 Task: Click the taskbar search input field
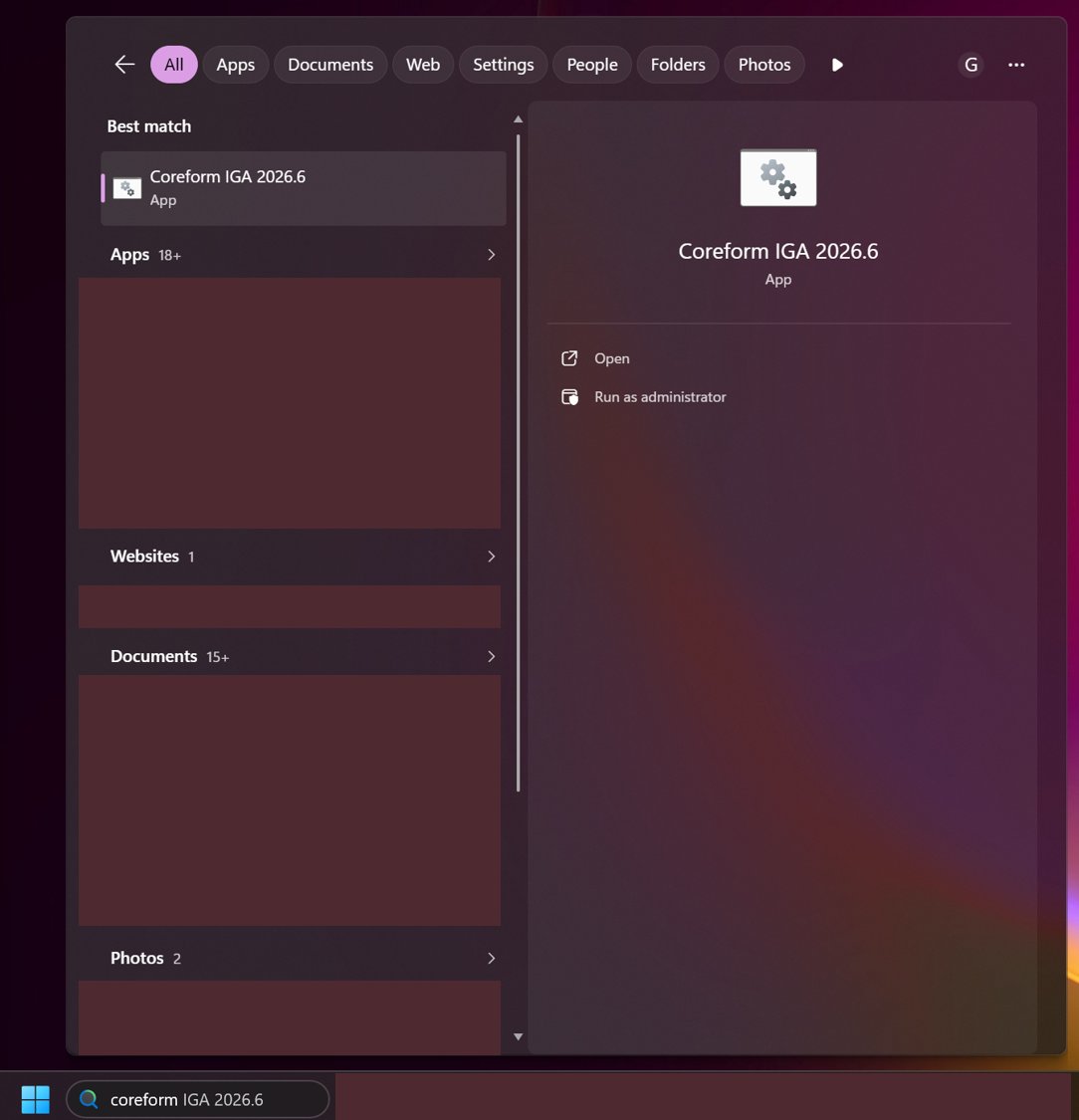(x=197, y=1099)
